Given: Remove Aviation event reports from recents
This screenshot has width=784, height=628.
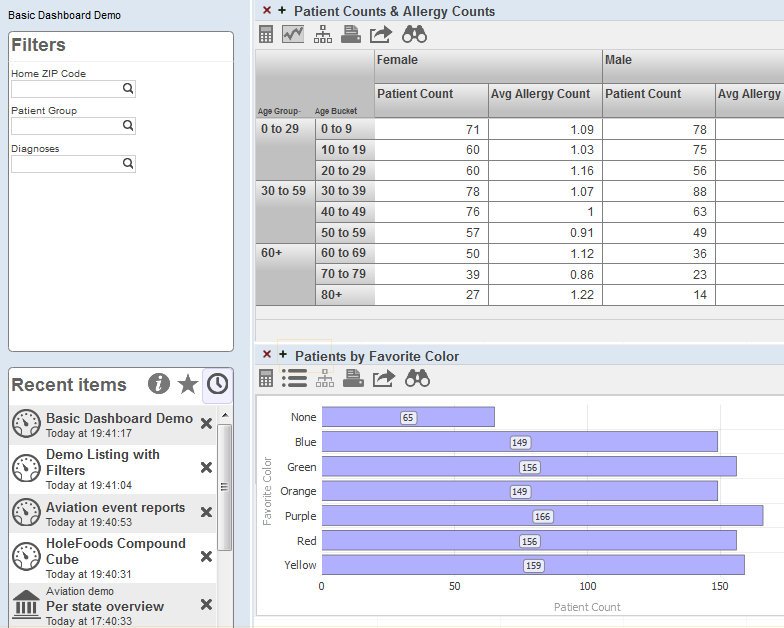Looking at the screenshot, I should tap(206, 512).
